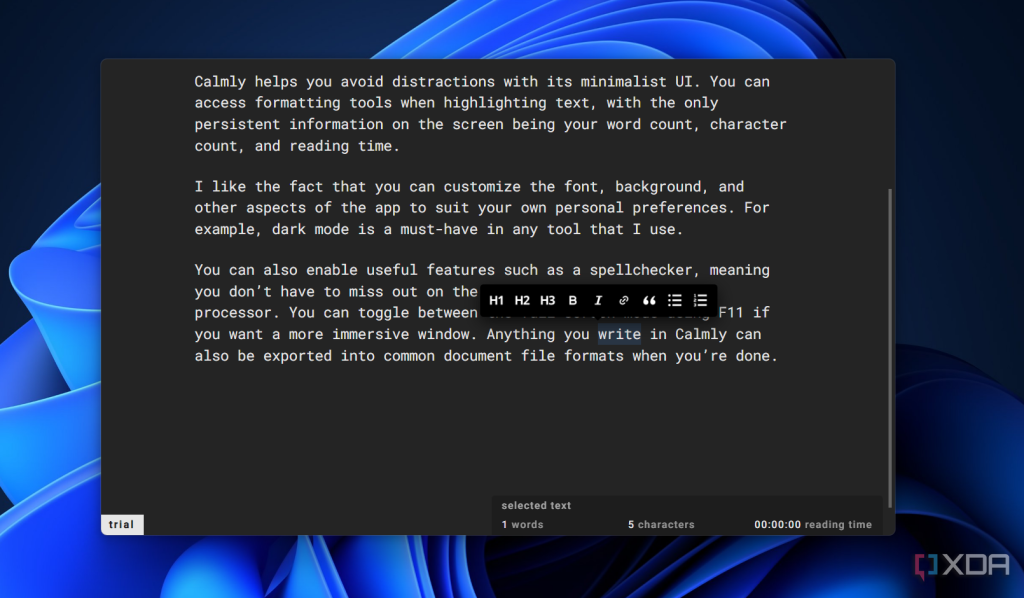The width and height of the screenshot is (1024, 598).
Task: Apply Heading 3 with the H3 button
Action: tap(547, 300)
